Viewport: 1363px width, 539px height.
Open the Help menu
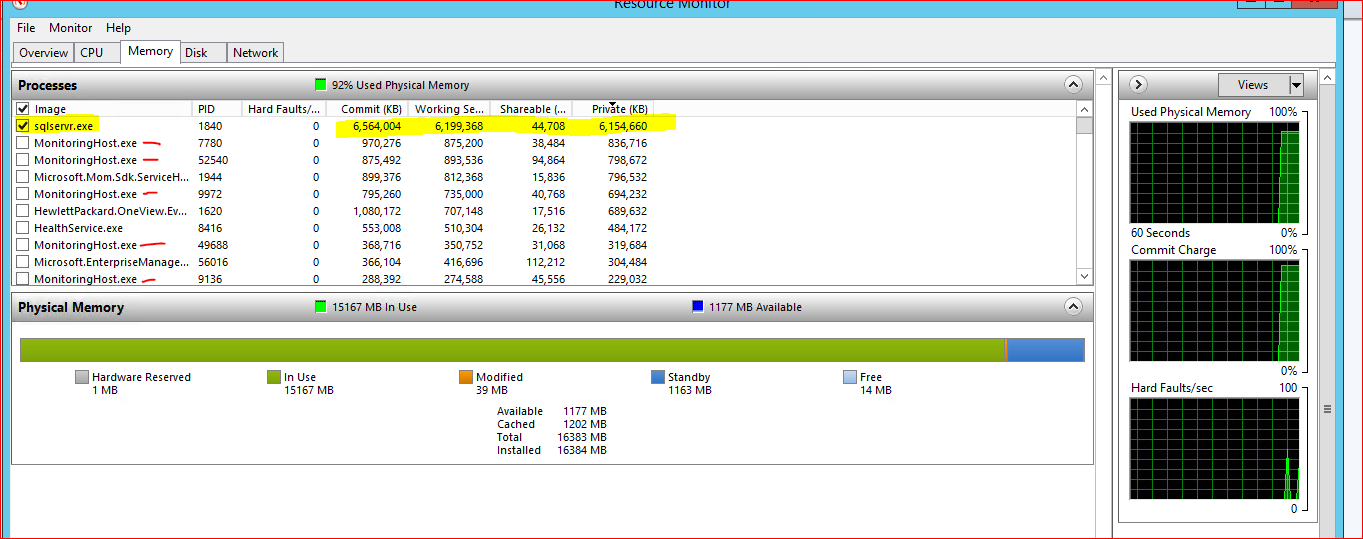(118, 28)
